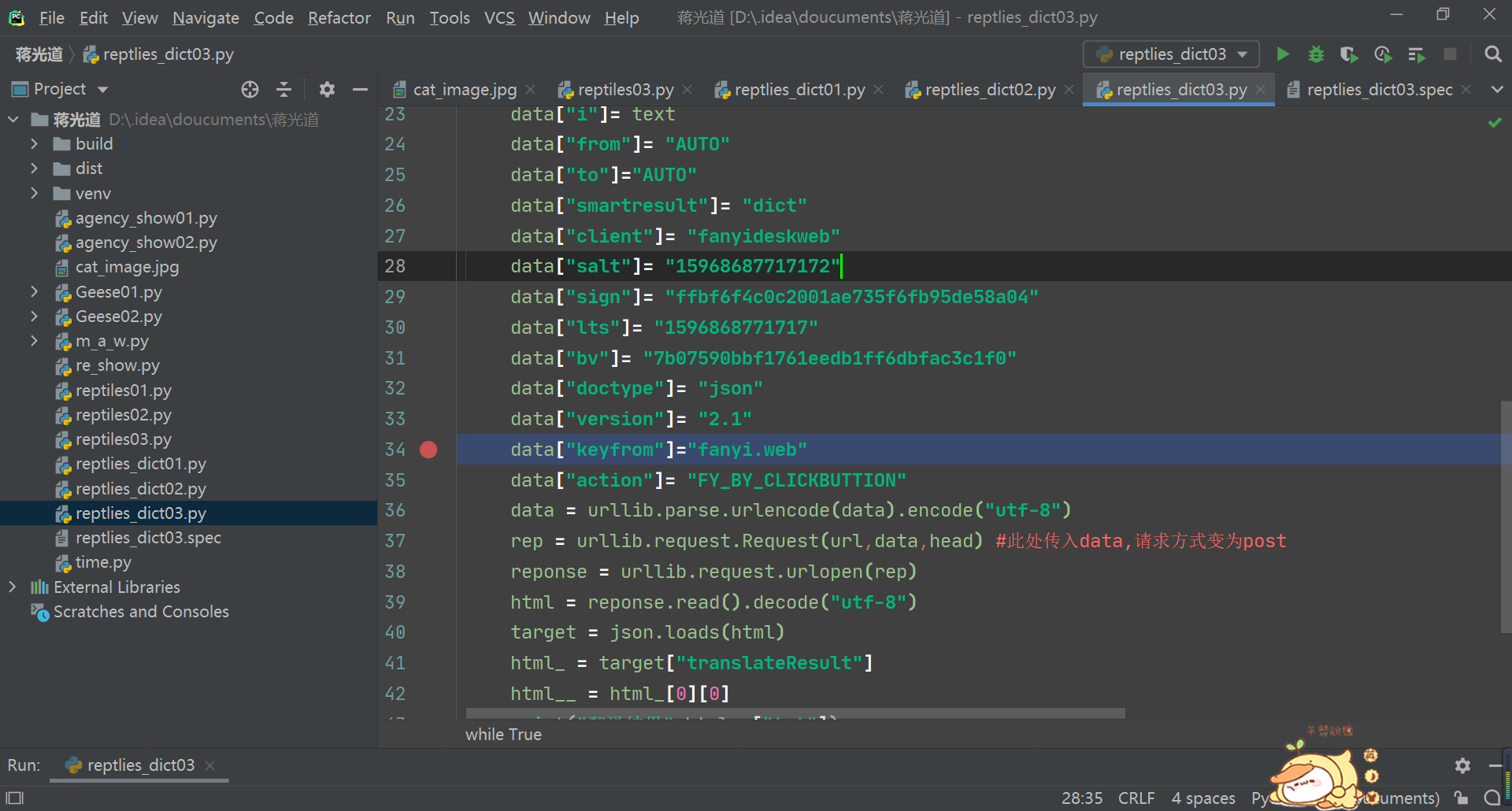
Task: Select re_show.py in project tree
Action: [117, 365]
